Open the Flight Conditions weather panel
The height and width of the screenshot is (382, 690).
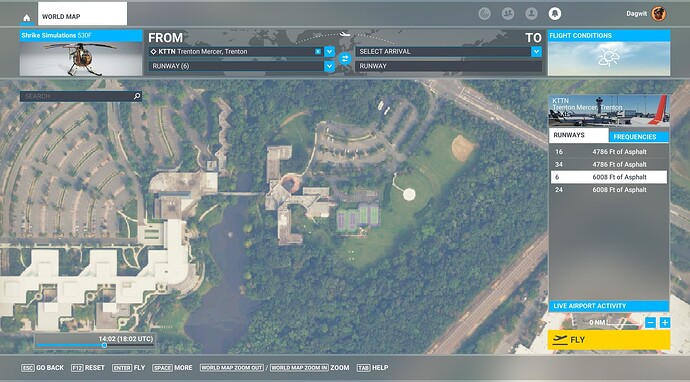pyautogui.click(x=609, y=53)
